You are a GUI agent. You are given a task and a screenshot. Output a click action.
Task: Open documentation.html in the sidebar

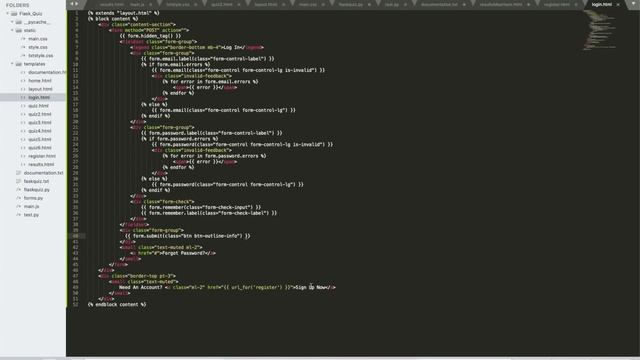click(47, 72)
